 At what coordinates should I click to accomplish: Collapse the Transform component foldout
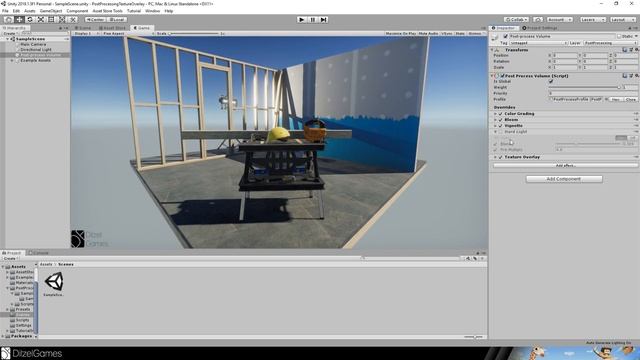(x=492, y=50)
